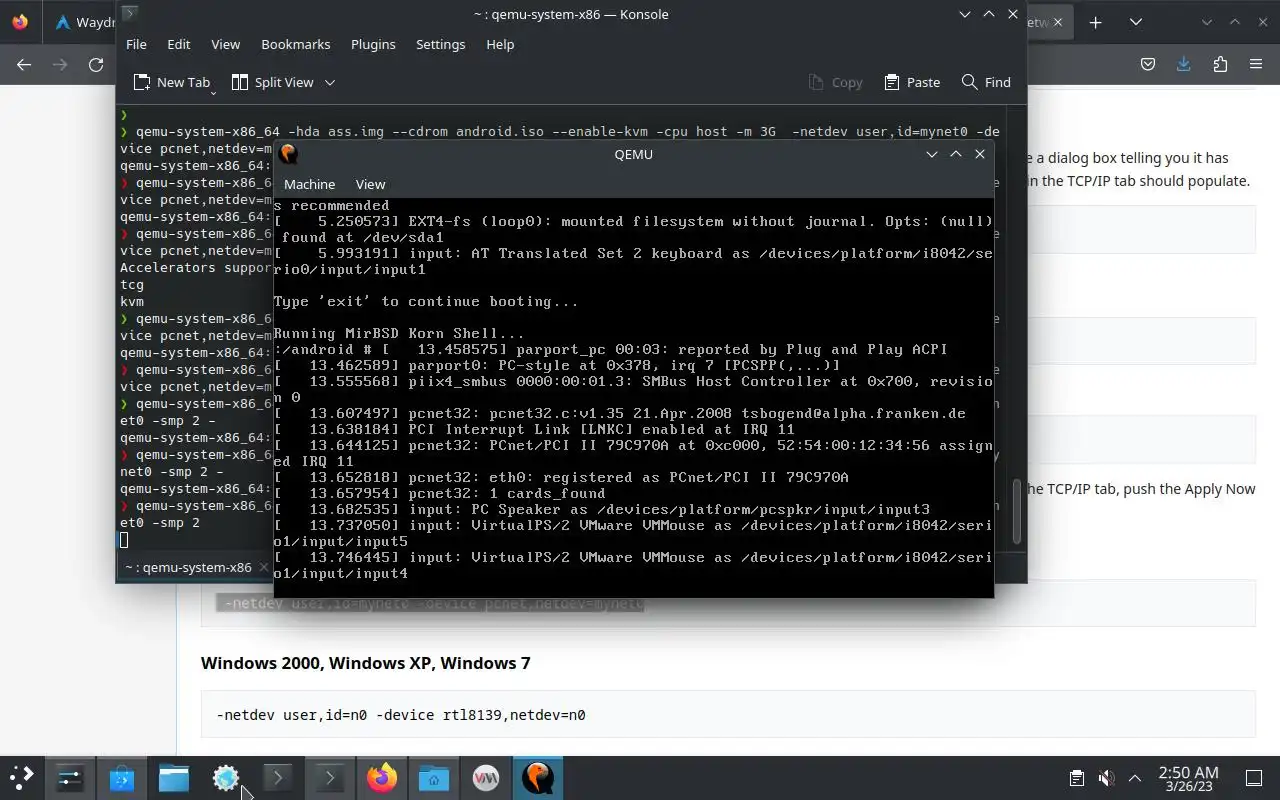Click the 'tcg' line in the Konsole output
The width and height of the screenshot is (1280, 800).
coord(132,284)
